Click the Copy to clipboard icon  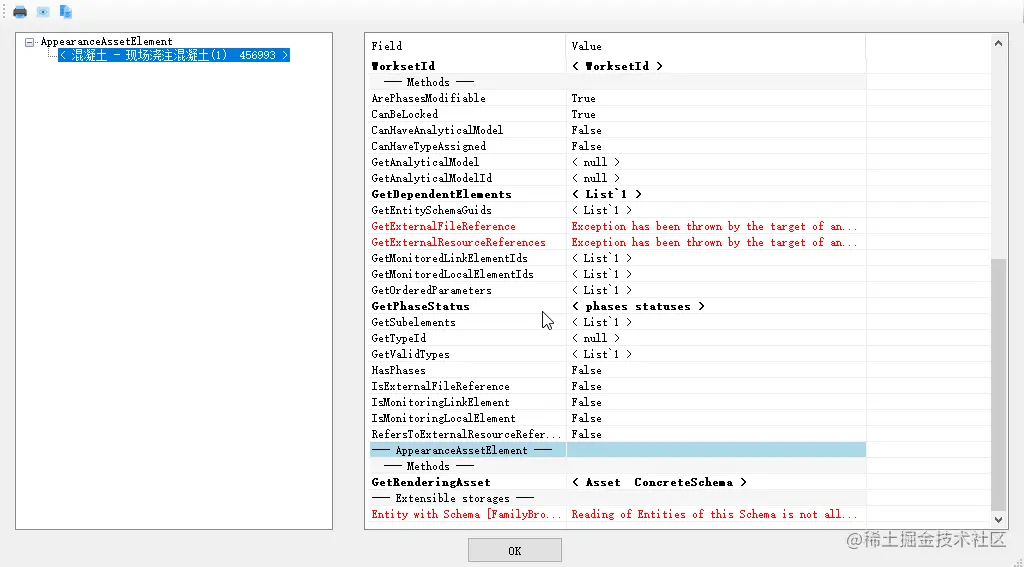click(66, 12)
